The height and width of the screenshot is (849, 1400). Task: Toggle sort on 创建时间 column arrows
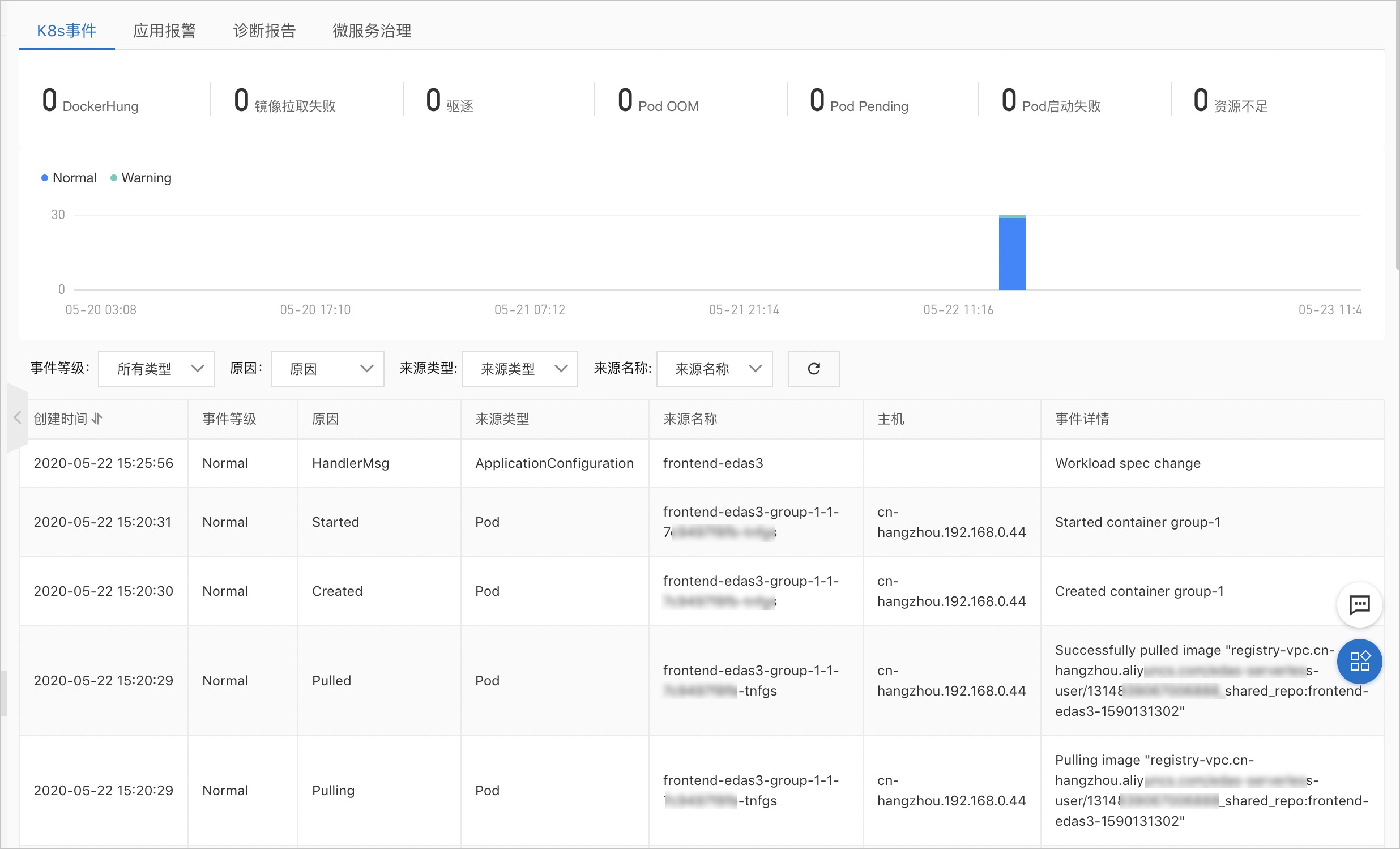click(97, 419)
